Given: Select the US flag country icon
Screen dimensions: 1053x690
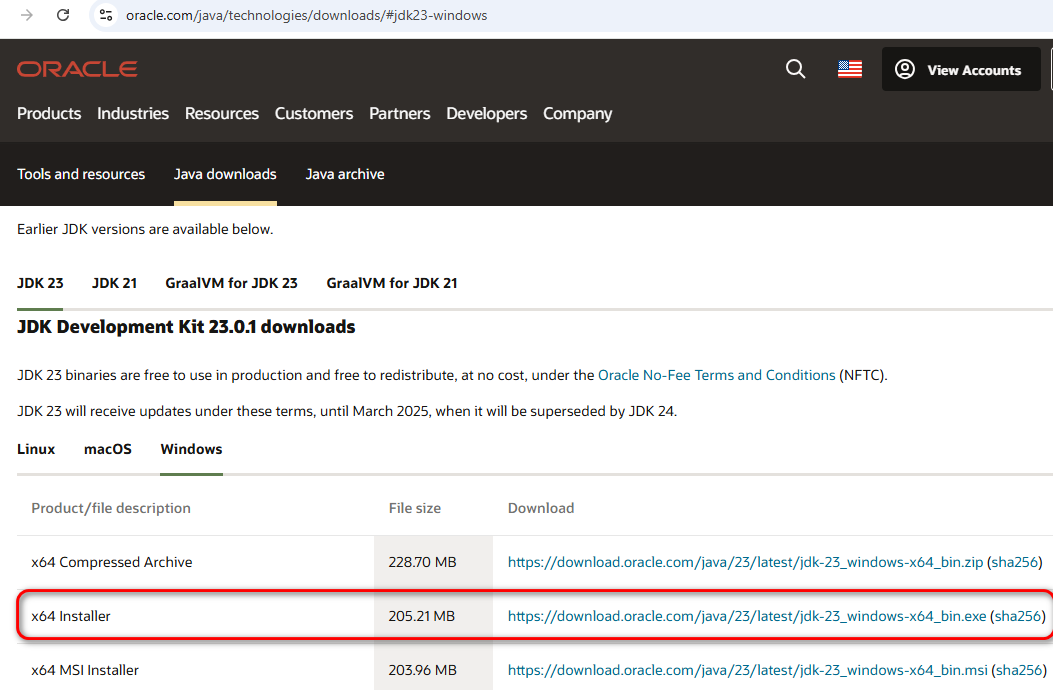Looking at the screenshot, I should [850, 69].
